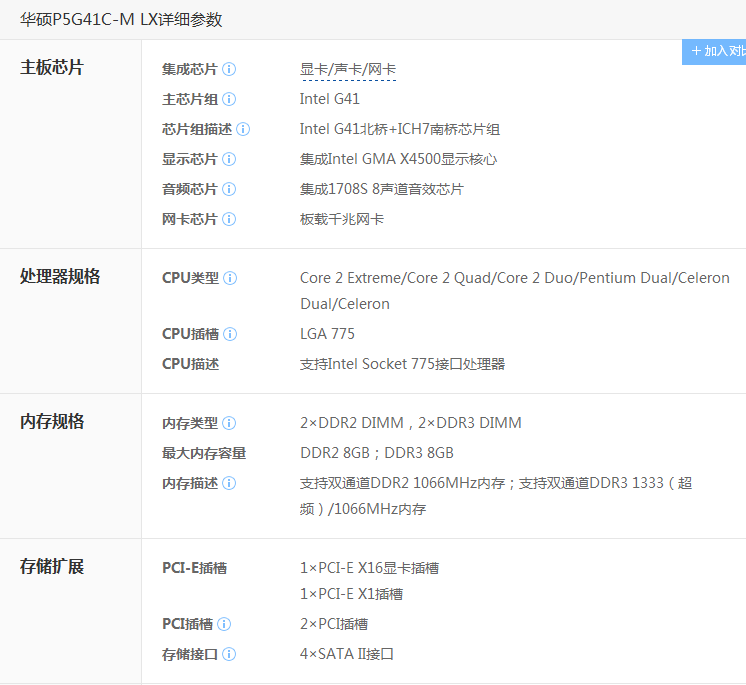
Task: Click the info icon next to 主芯片组
Action: pos(229,99)
